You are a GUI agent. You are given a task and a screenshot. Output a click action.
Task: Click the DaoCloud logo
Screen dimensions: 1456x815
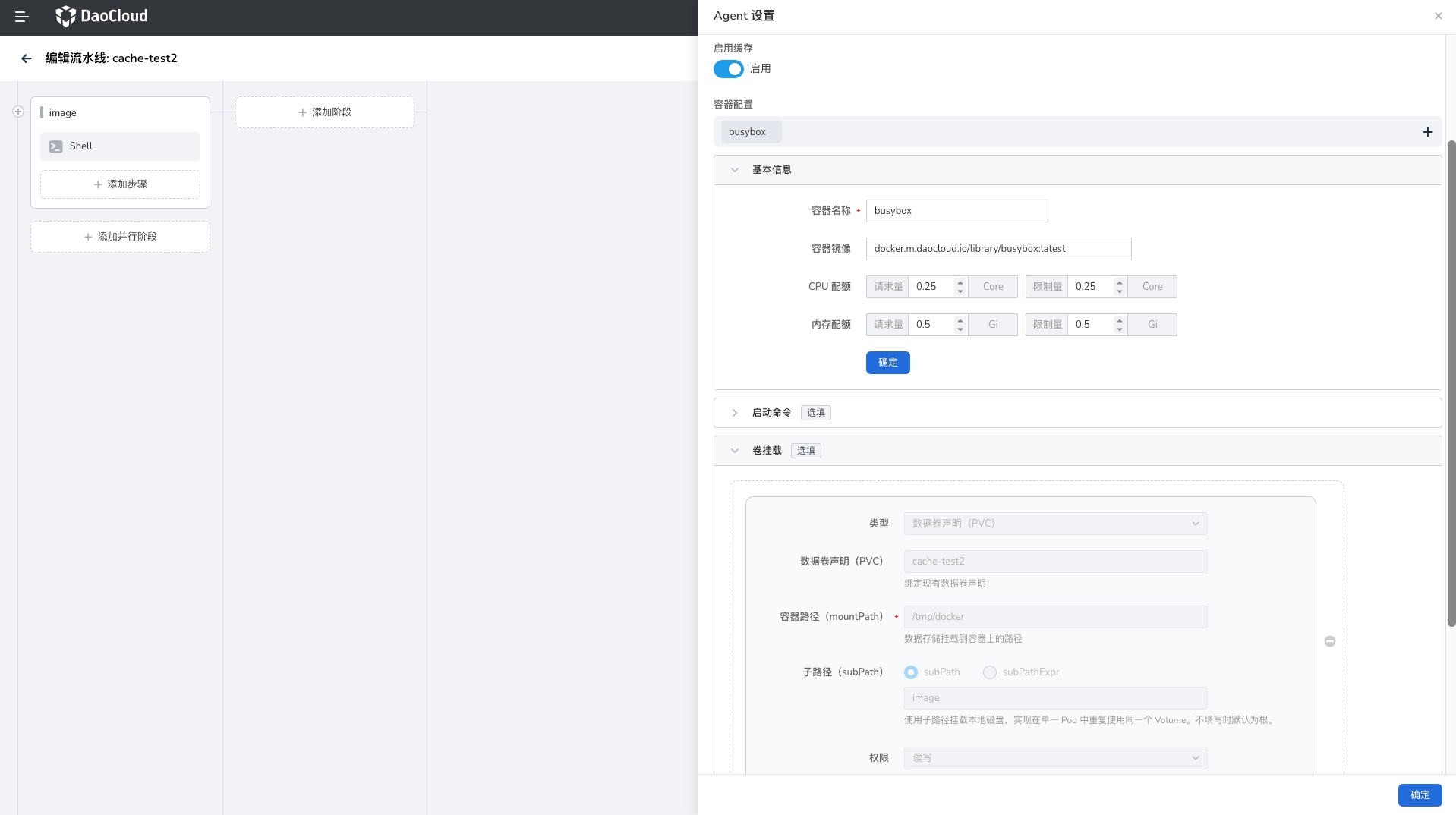pyautogui.click(x=102, y=16)
